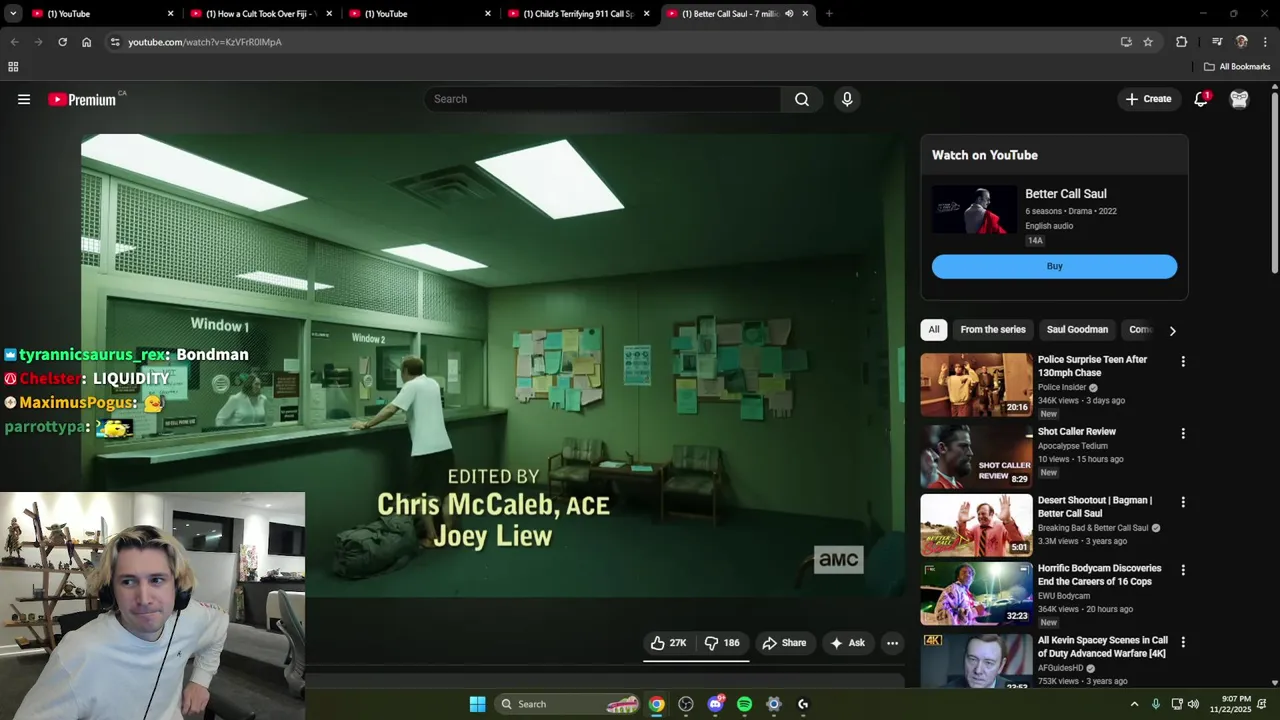Open options for Desert Shootout video
The image size is (1280, 720).
point(1183,502)
